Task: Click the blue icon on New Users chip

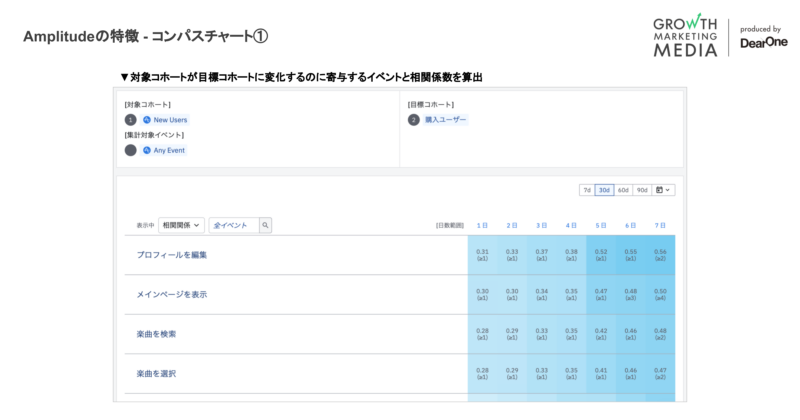Action: 147,120
